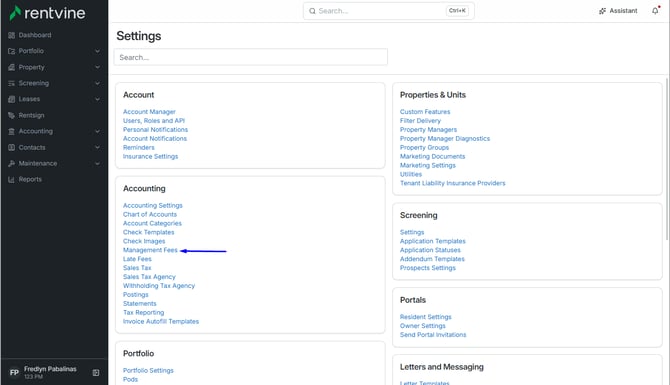Select Leases sidebar label
The height and width of the screenshot is (385, 670).
tap(29, 99)
